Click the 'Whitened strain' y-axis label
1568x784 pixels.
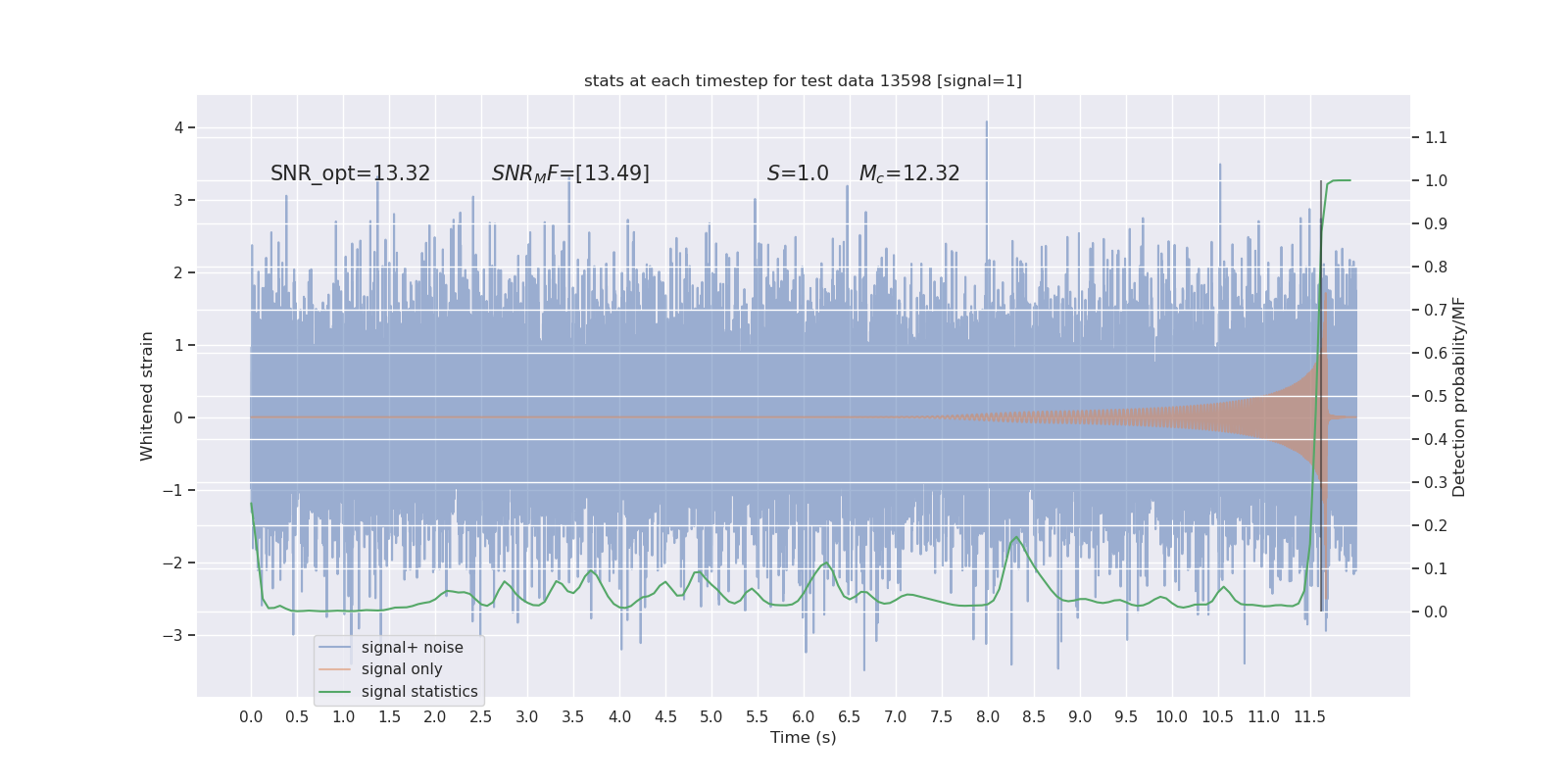coord(147,396)
